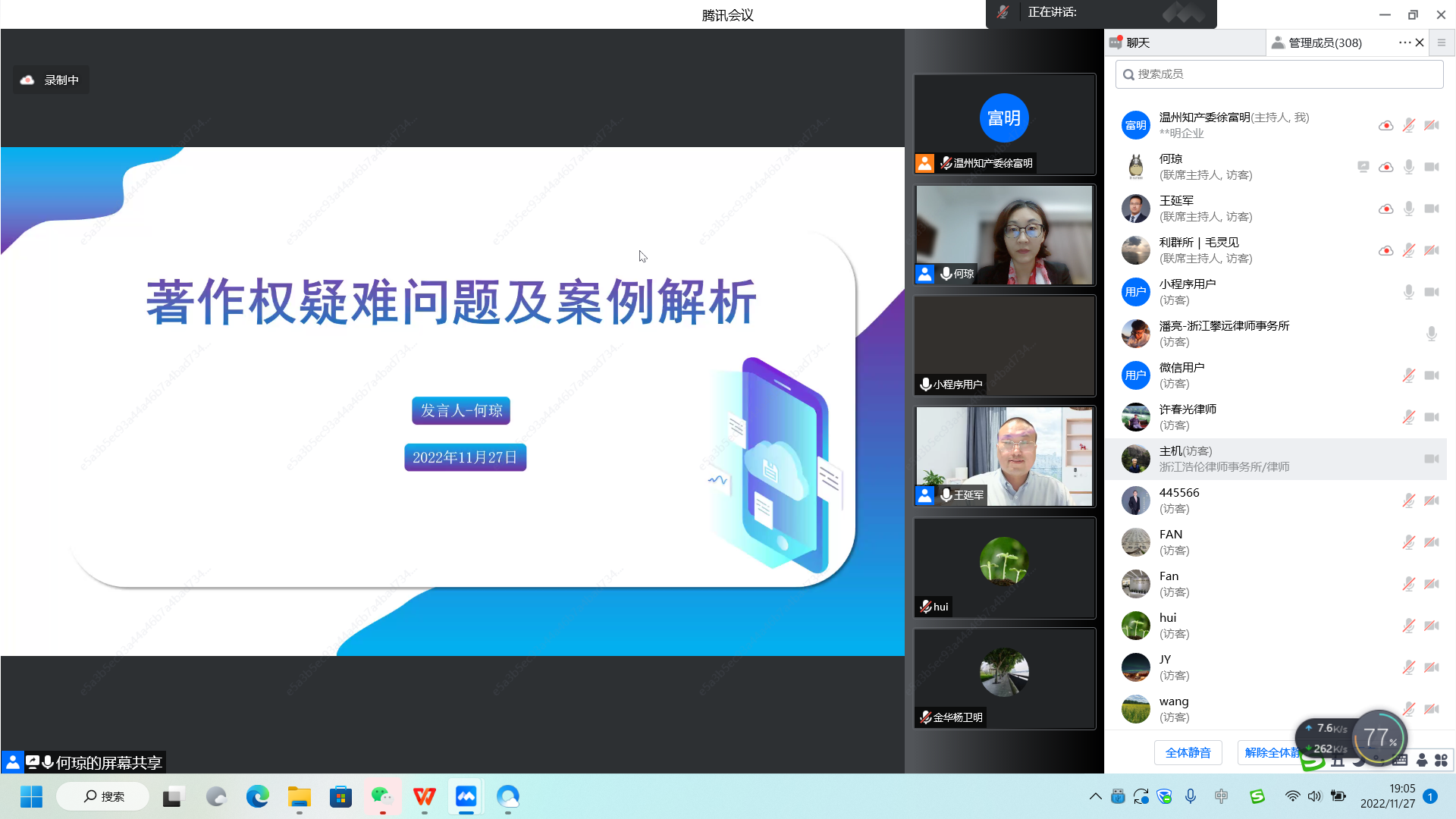Click 何琼's cloud recording icon

(x=1385, y=167)
